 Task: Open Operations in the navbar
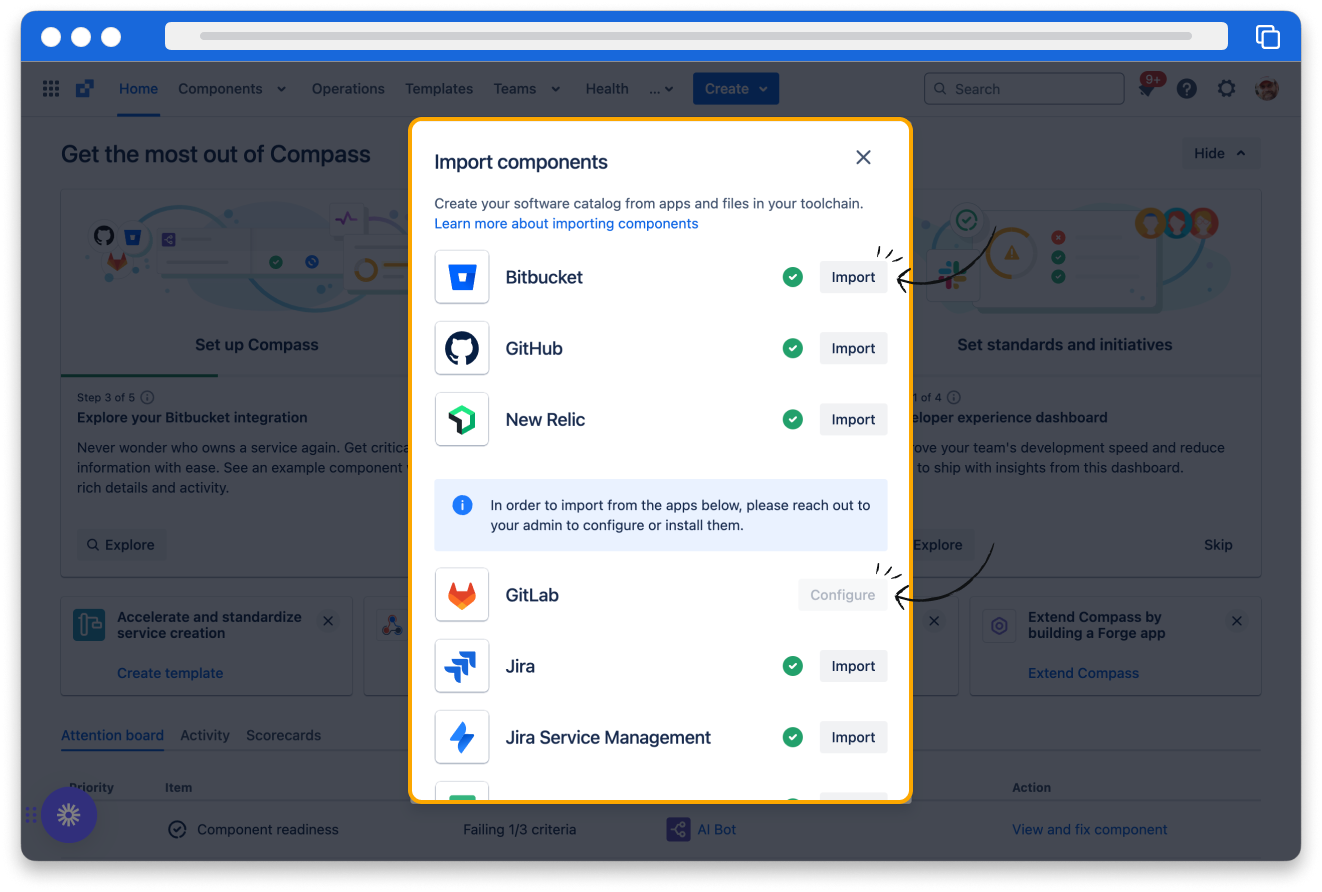point(348,89)
